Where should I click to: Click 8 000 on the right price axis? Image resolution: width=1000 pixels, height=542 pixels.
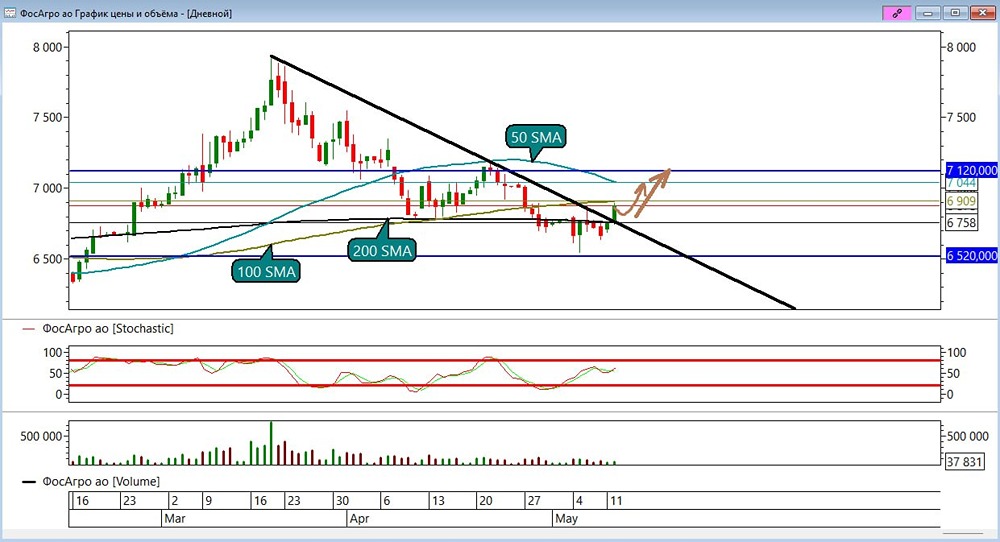961,47
